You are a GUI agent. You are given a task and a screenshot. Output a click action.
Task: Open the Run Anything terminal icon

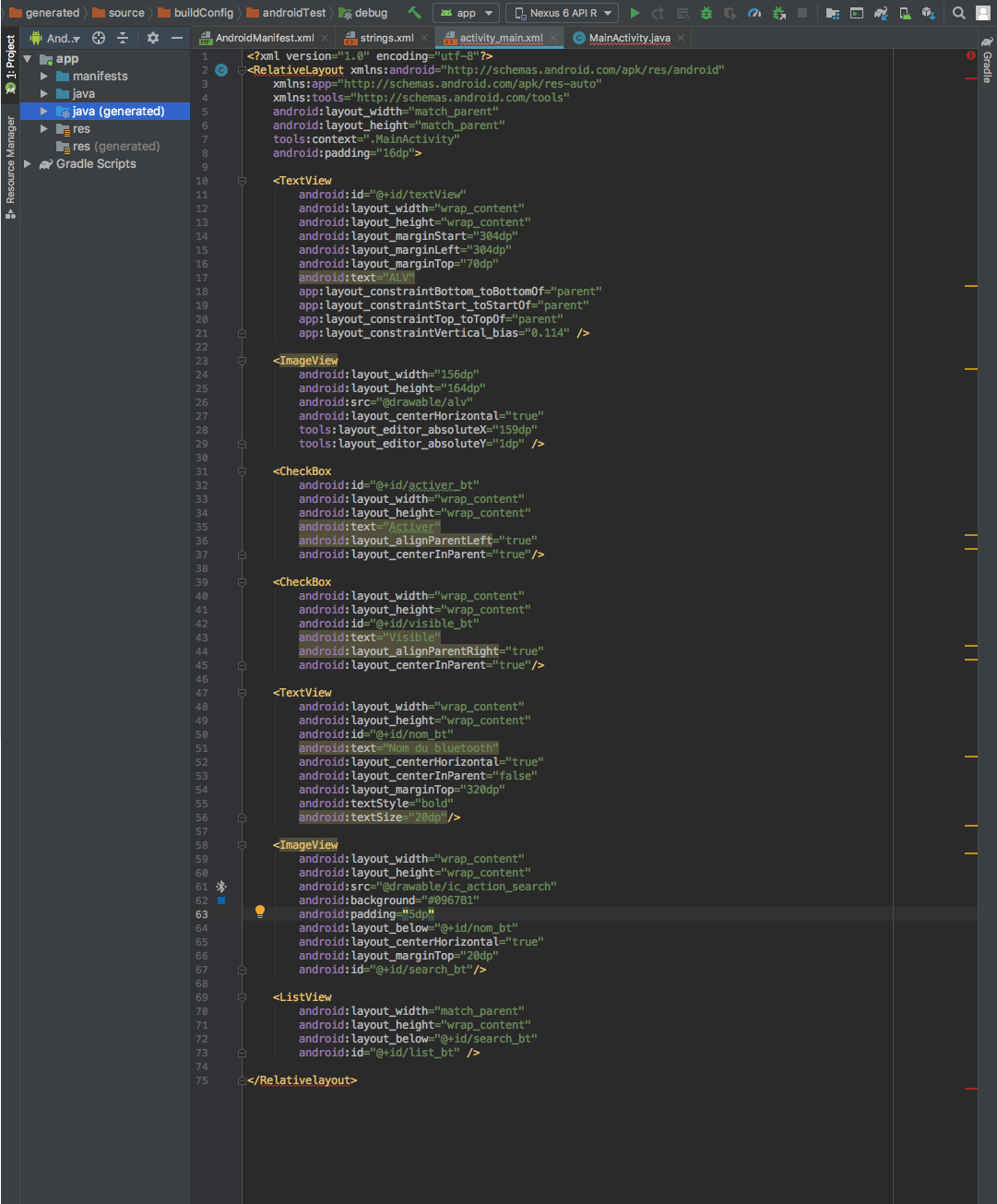(x=857, y=13)
